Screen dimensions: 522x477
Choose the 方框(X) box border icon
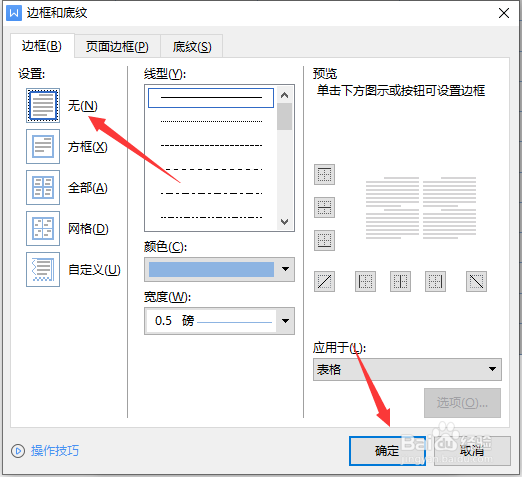(43, 147)
